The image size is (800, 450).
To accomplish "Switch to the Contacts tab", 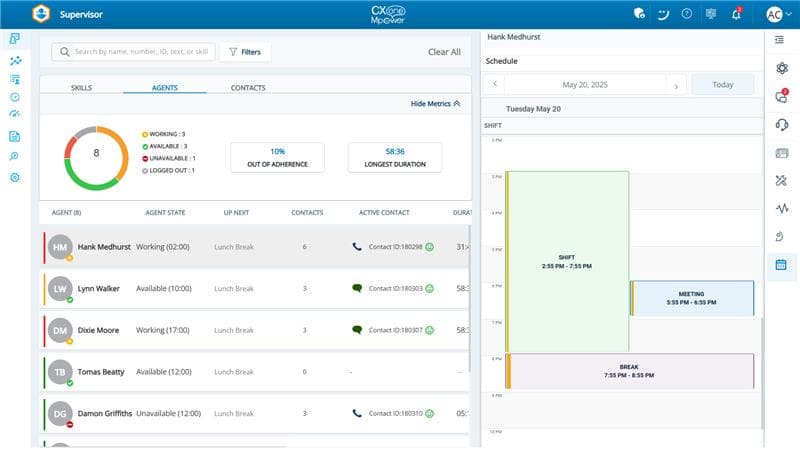I will pos(248,88).
